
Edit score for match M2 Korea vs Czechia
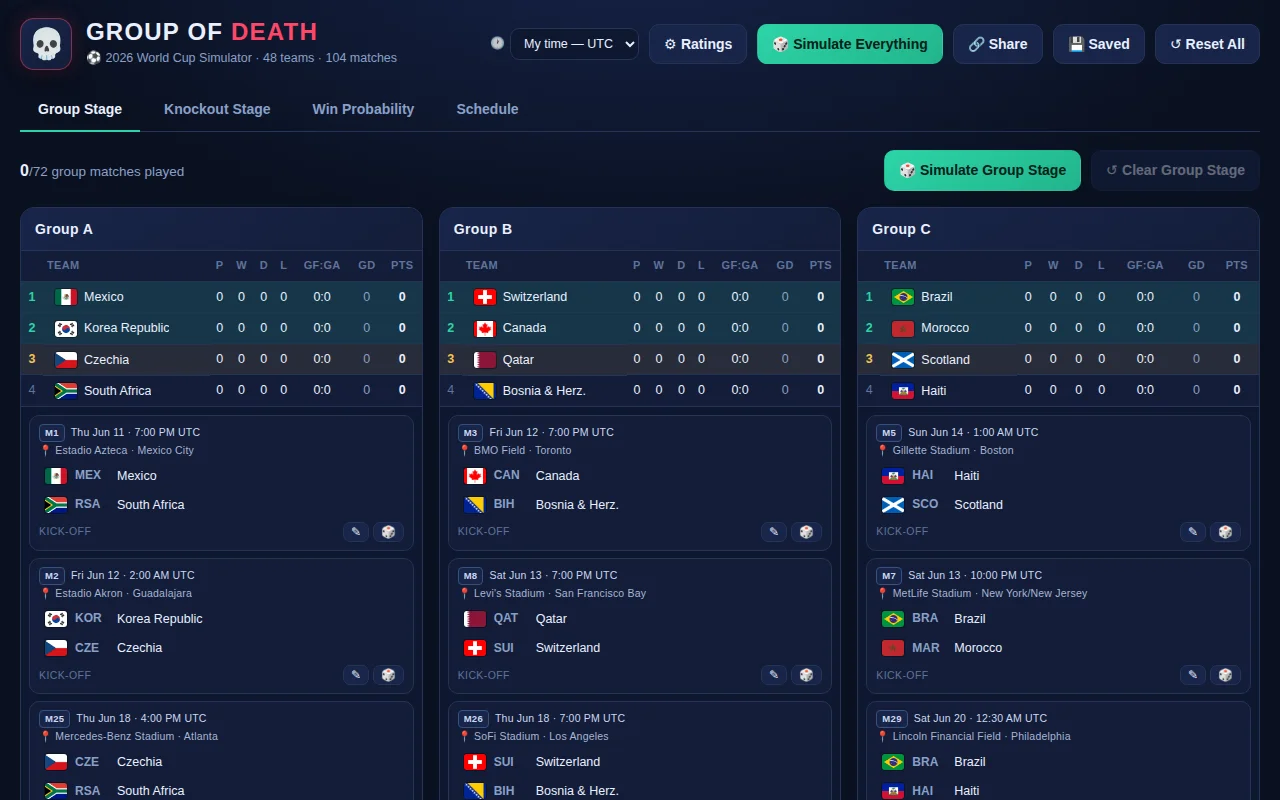[x=356, y=675]
